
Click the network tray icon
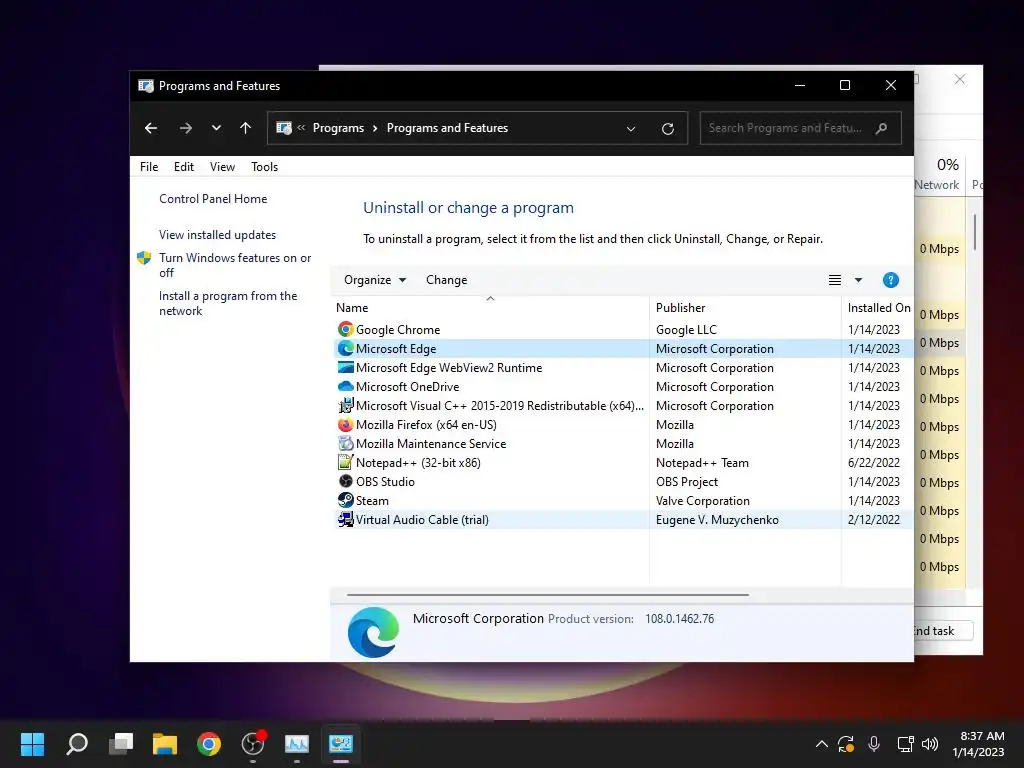[905, 744]
